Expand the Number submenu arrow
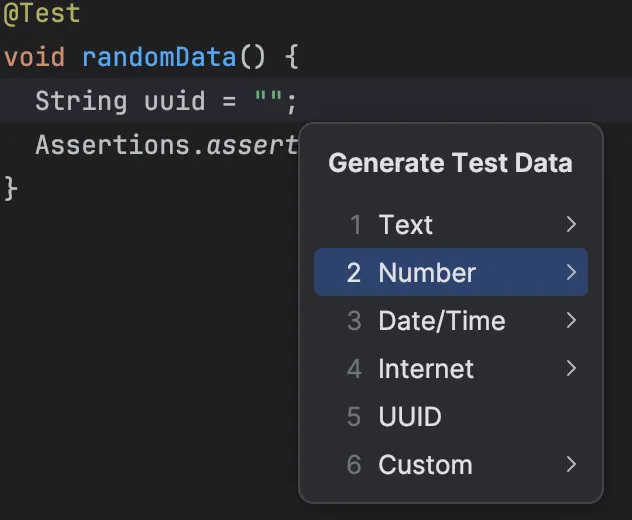The image size is (632, 520). pos(571,273)
